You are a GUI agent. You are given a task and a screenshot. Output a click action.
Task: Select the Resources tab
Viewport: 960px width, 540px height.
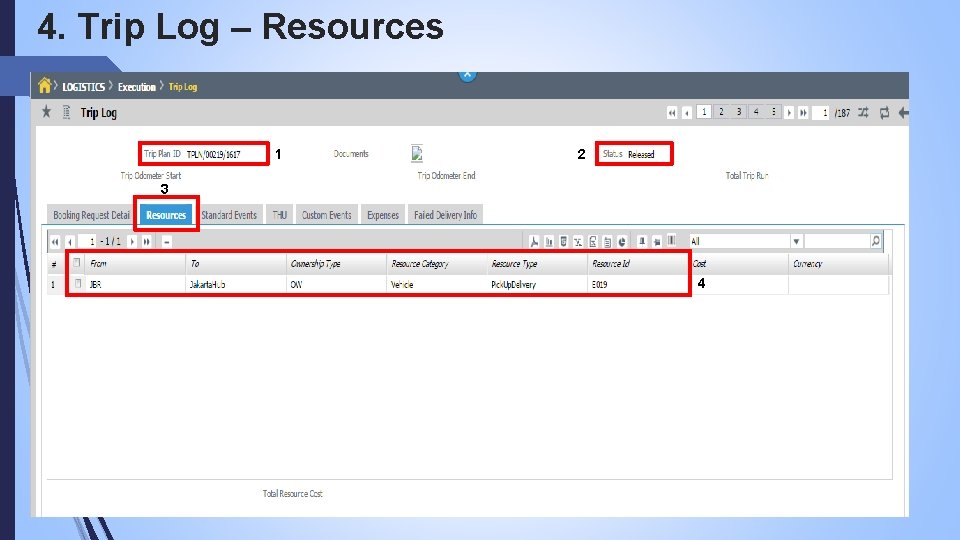(166, 215)
